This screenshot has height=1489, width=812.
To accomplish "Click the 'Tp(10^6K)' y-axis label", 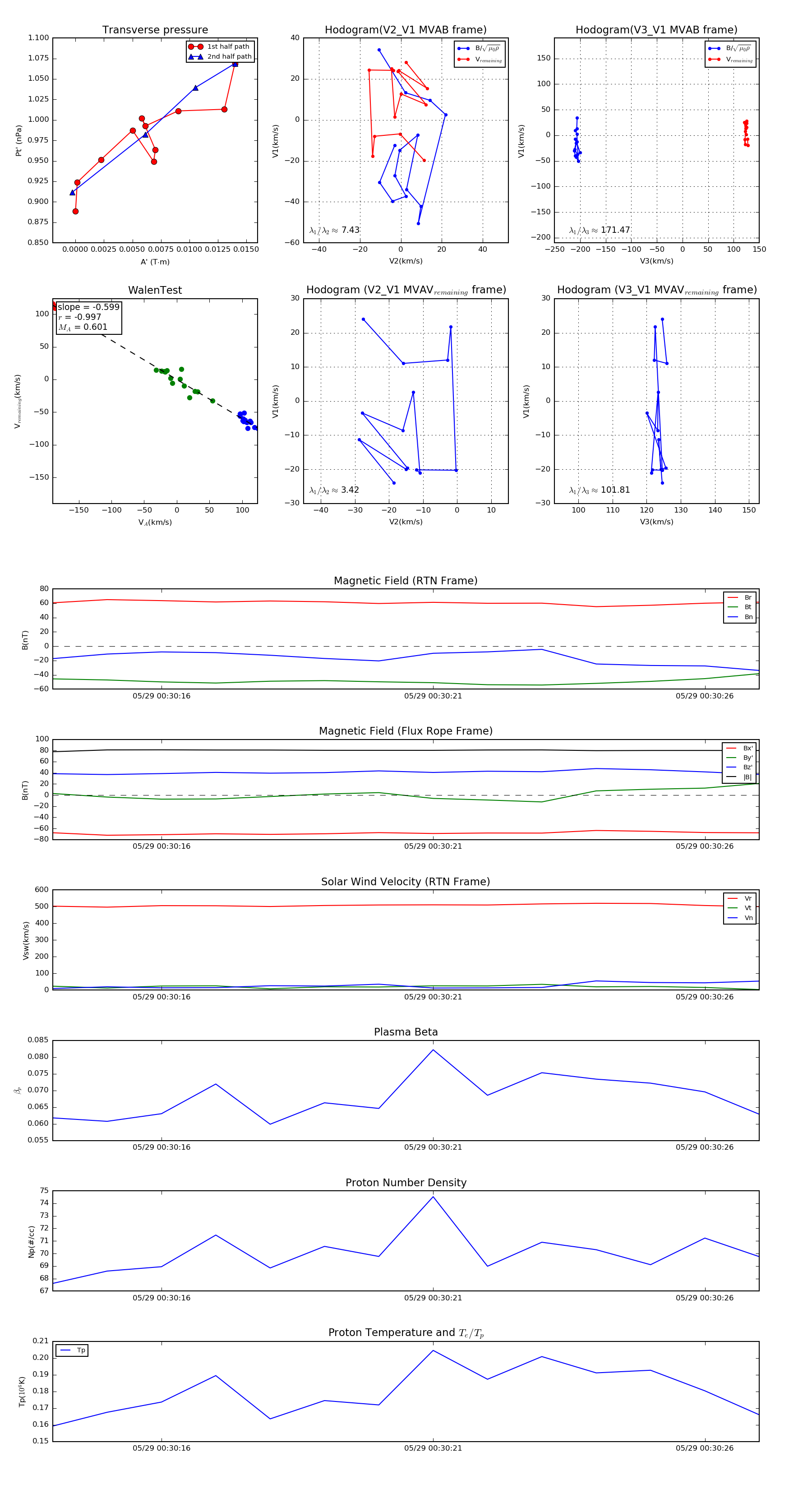I will [x=22, y=1392].
